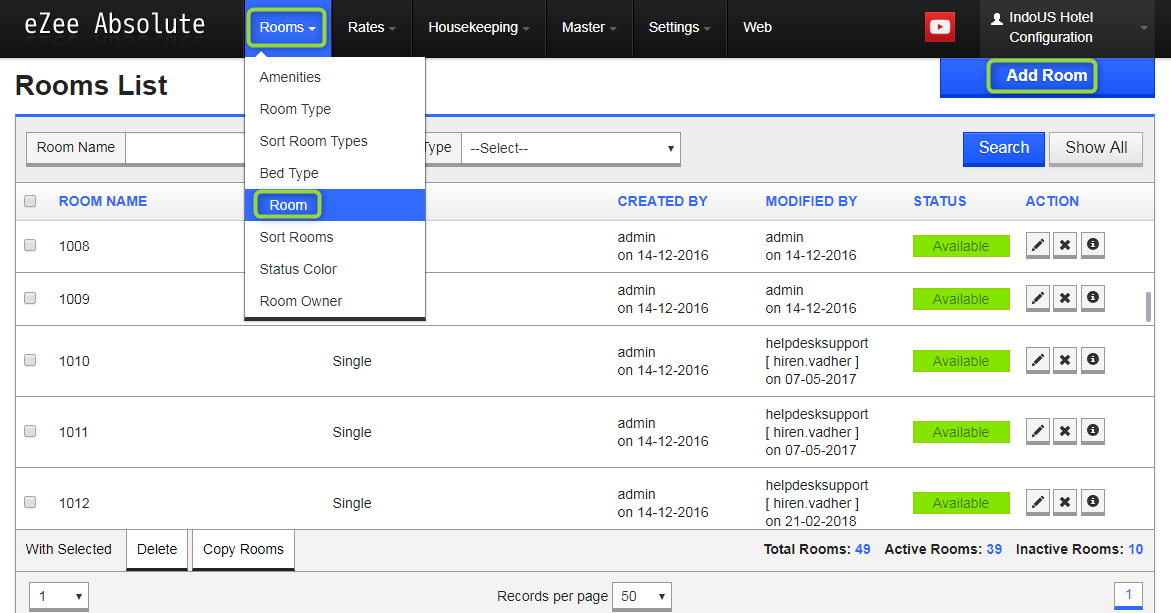Delete room 1010 with X icon
Image resolution: width=1171 pixels, height=613 pixels.
[1065, 360]
